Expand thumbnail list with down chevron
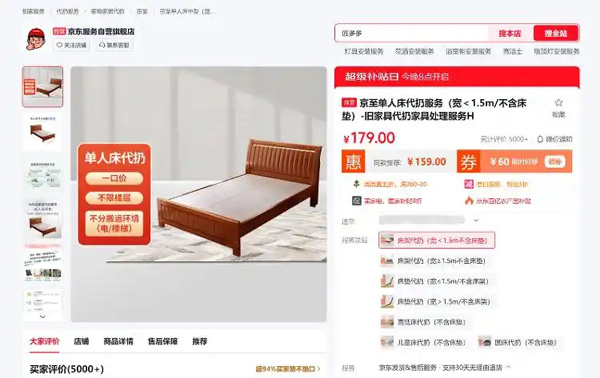 [42, 316]
